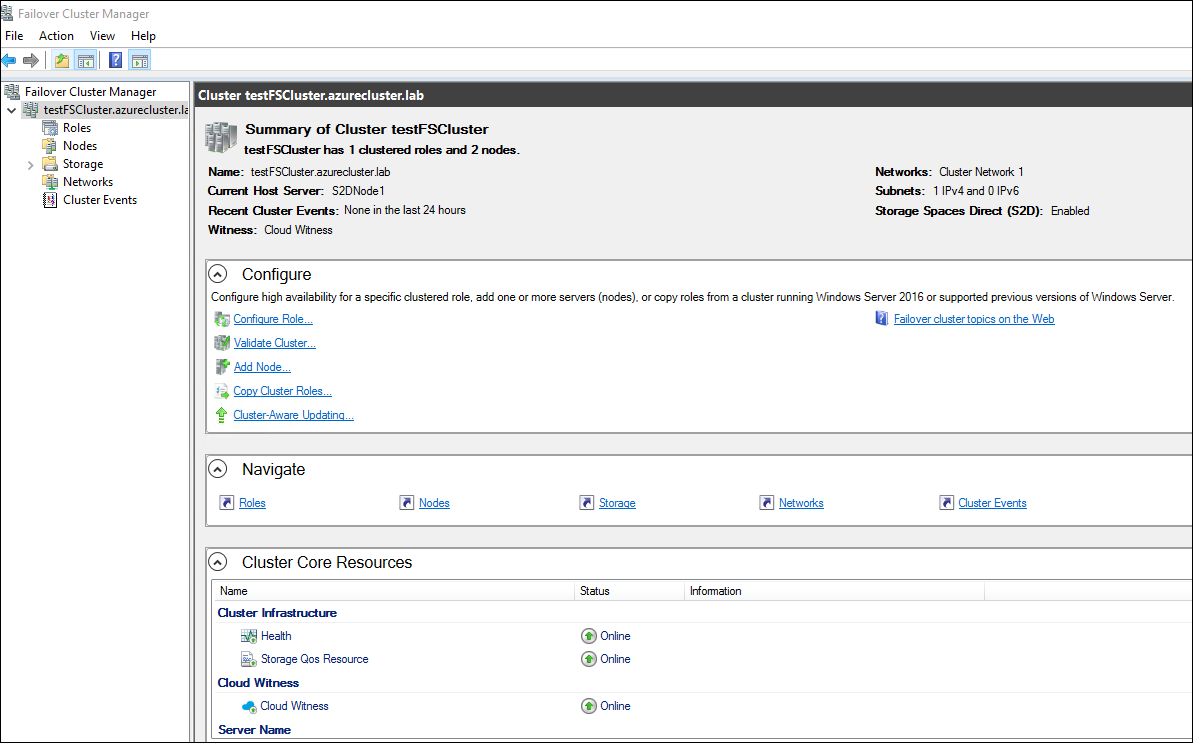Open the Action menu
1193x743 pixels.
(56, 36)
